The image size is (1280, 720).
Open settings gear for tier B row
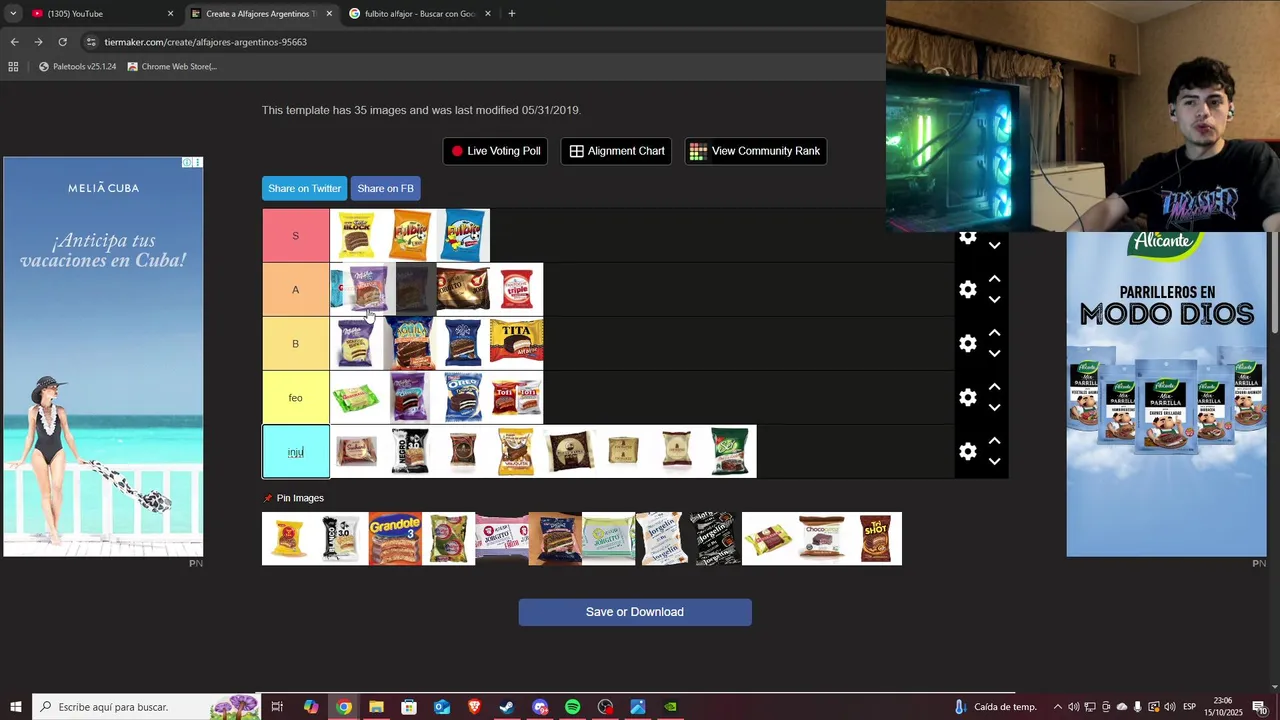[x=968, y=343]
